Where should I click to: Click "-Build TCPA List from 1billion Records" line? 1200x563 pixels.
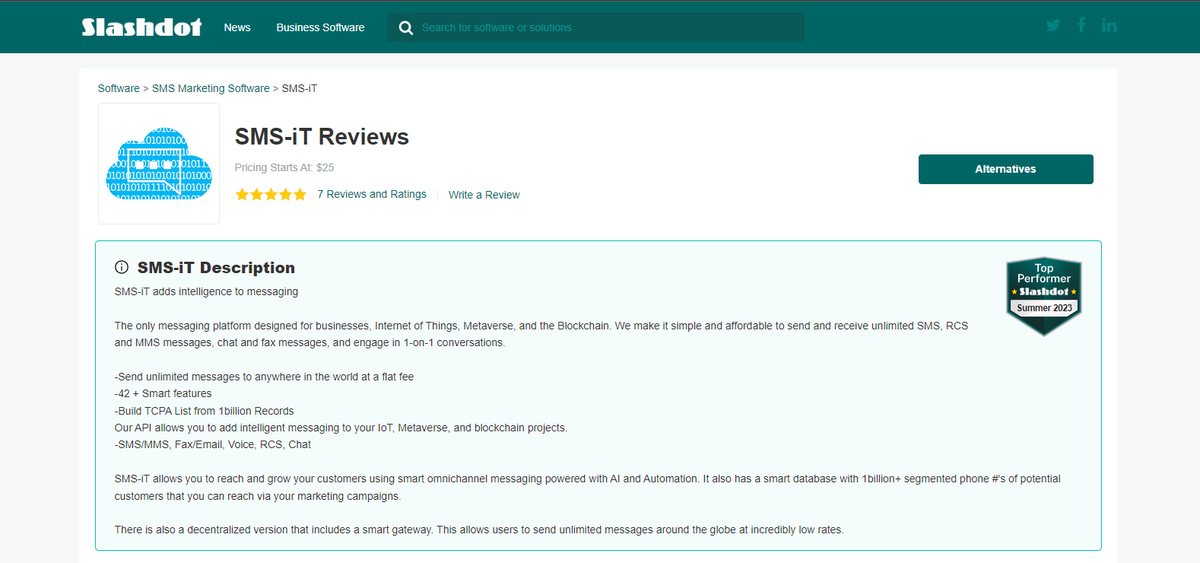[204, 411]
